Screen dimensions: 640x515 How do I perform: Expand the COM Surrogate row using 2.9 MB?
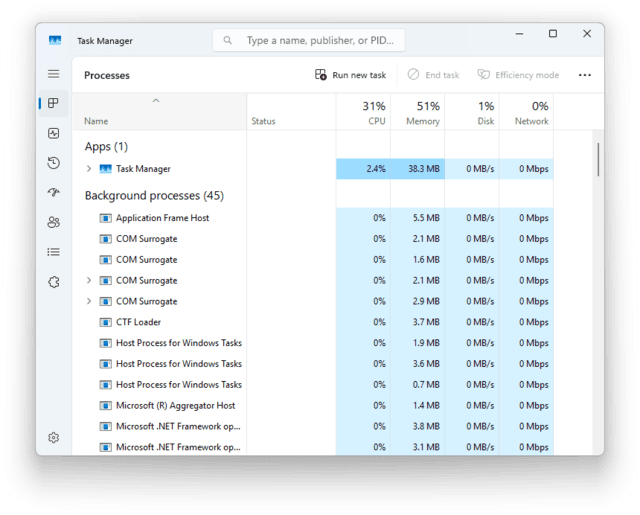click(89, 301)
